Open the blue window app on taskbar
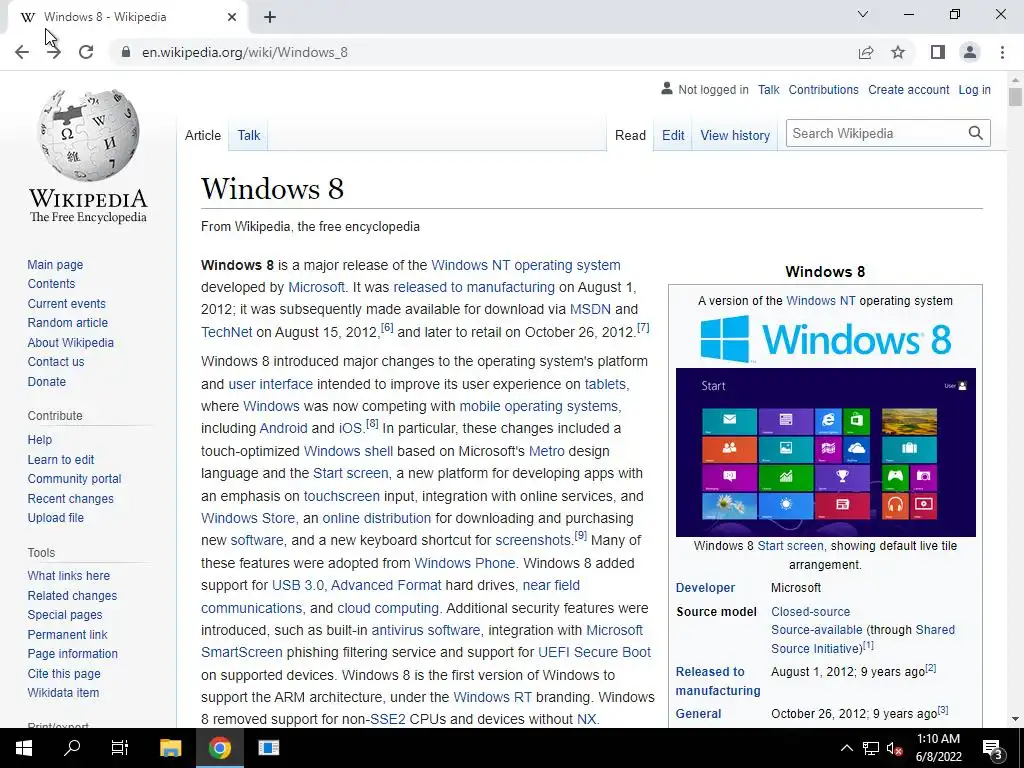The image size is (1024, 768). [x=268, y=748]
